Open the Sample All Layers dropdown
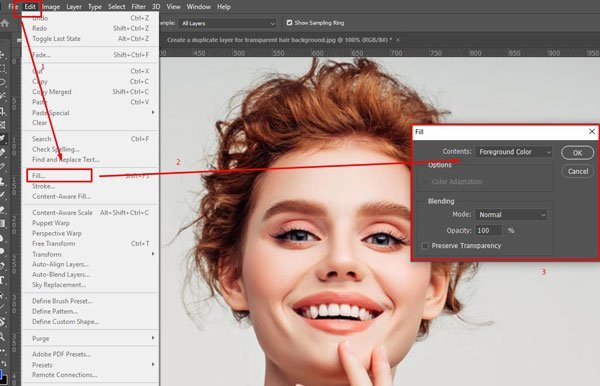This screenshot has width=600, height=386. tap(227, 23)
